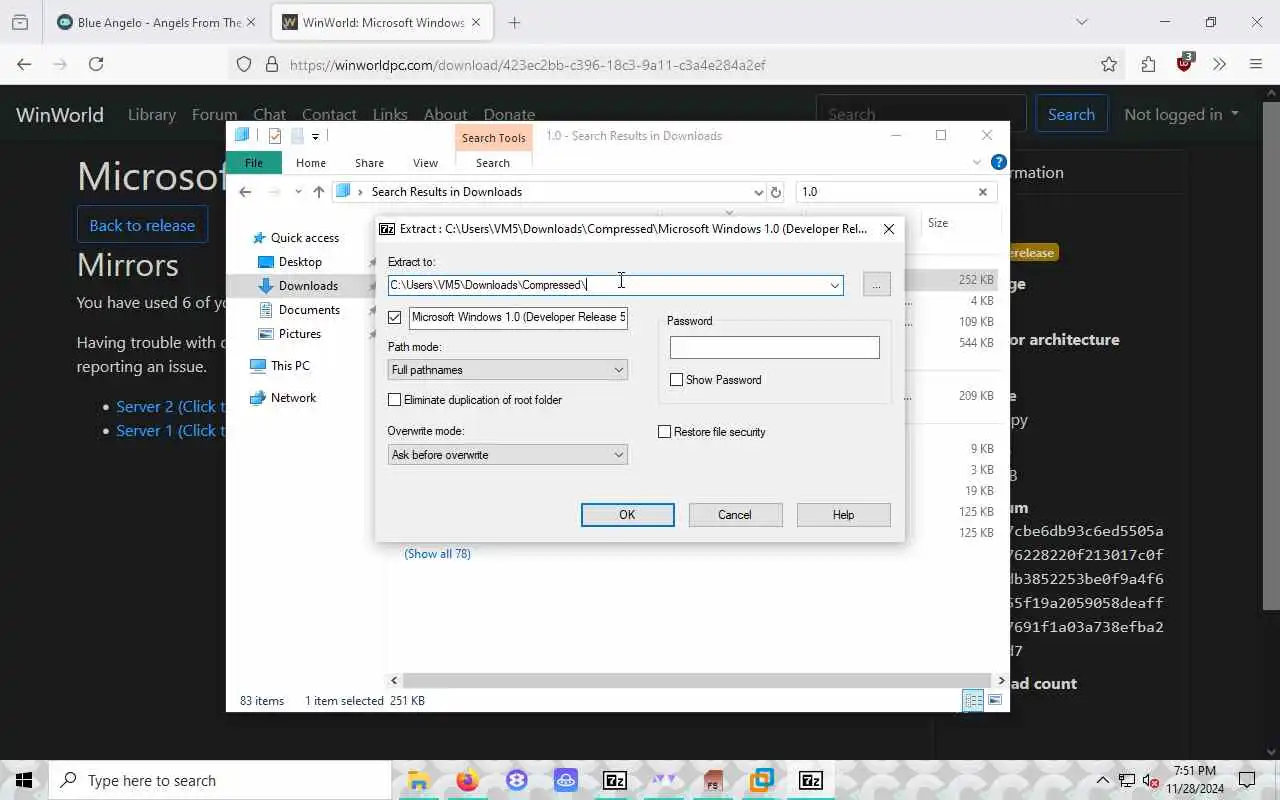Browse for extraction folder with ... button
Screen dimensions: 1280x800
(876, 285)
